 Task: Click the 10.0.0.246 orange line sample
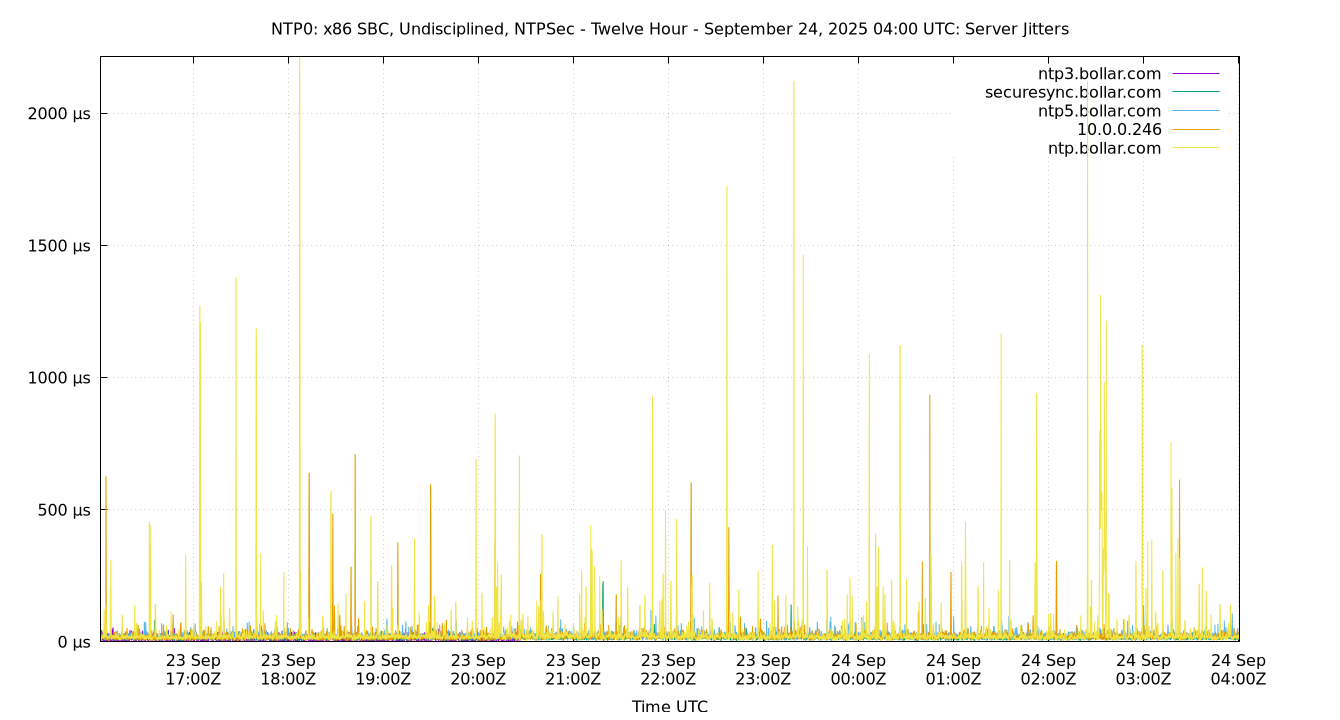(x=1195, y=130)
